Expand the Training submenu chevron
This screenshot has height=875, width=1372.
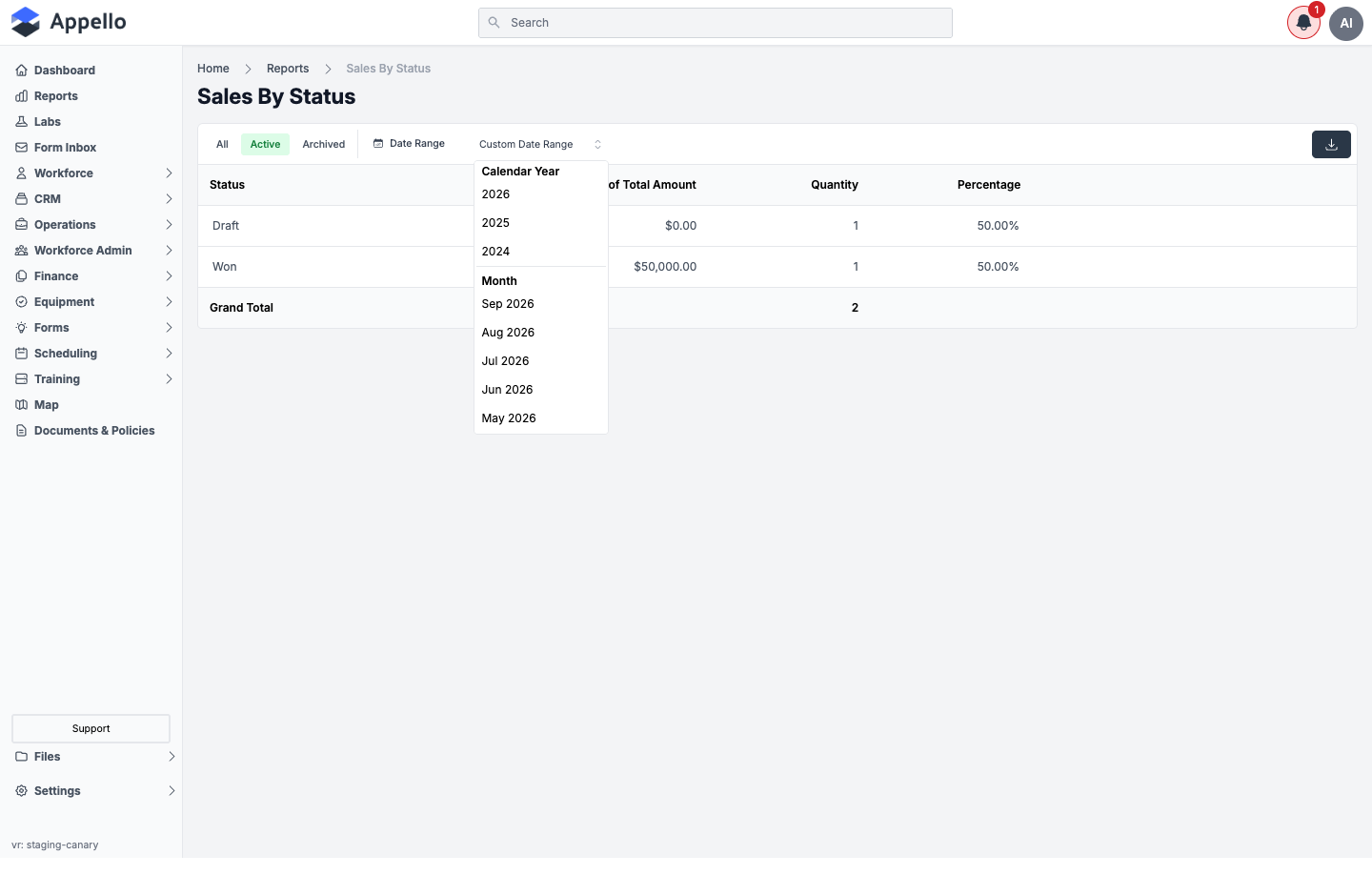tap(169, 379)
